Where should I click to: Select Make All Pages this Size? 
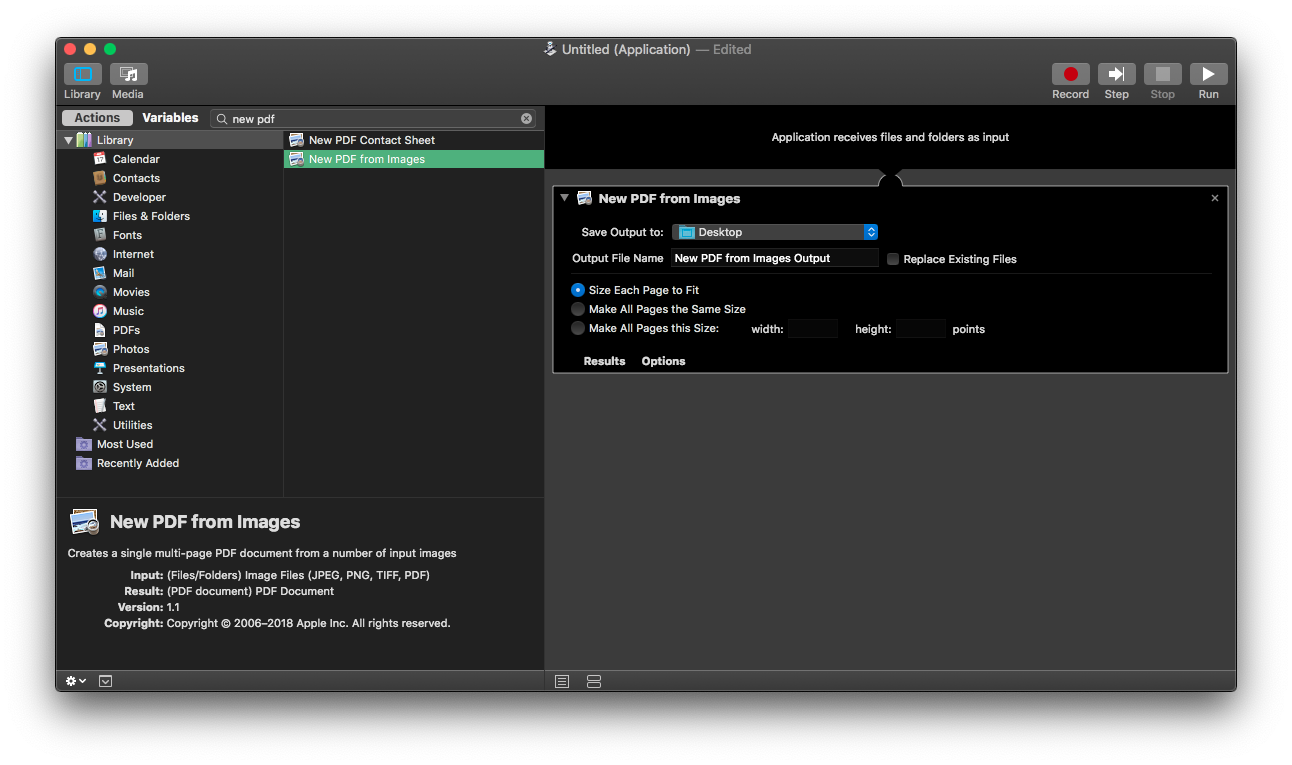pos(578,328)
